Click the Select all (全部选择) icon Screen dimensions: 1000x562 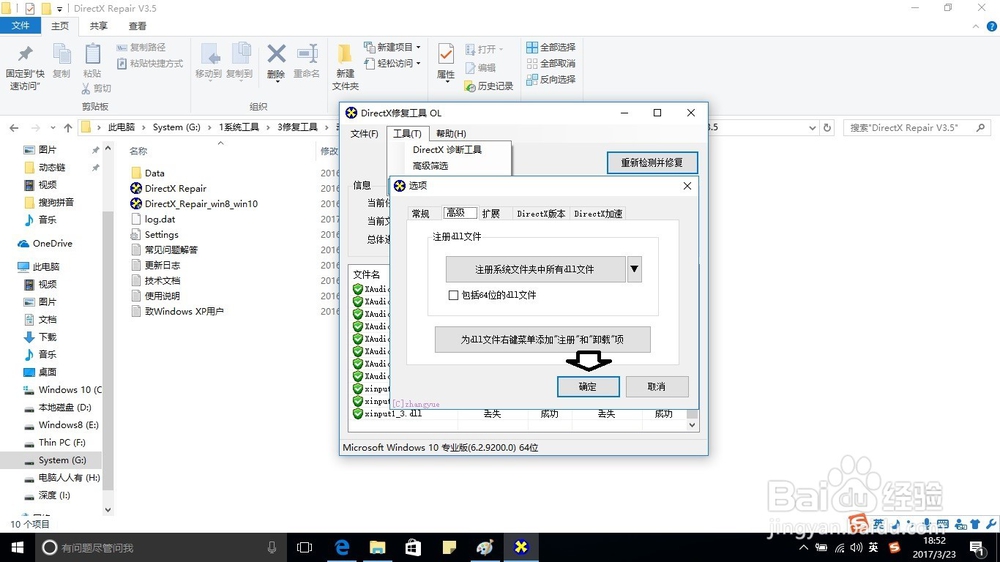532,47
